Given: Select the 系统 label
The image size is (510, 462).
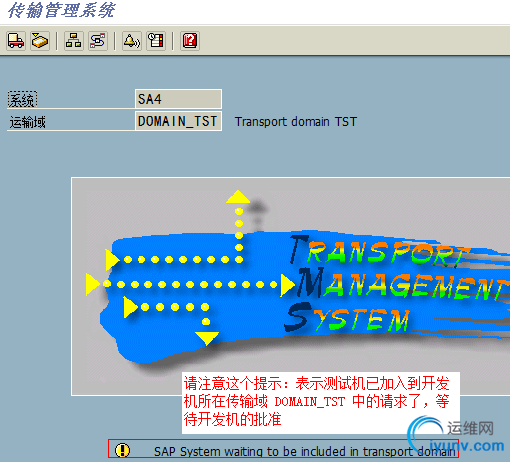Looking at the screenshot, I should pos(22,100).
